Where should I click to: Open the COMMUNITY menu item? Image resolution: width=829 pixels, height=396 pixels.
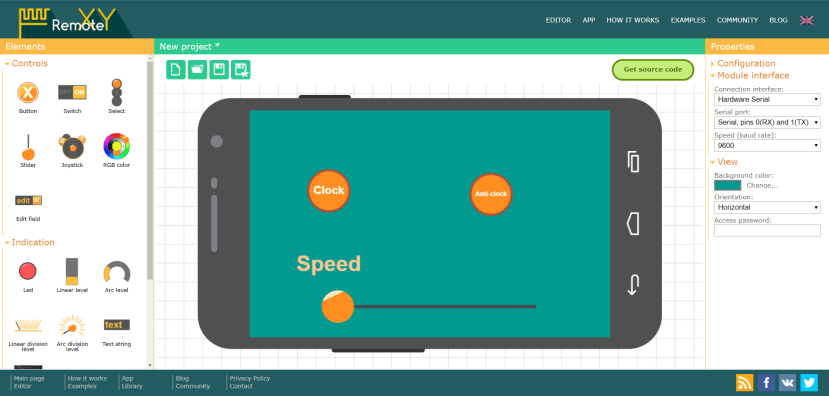pyautogui.click(x=738, y=20)
